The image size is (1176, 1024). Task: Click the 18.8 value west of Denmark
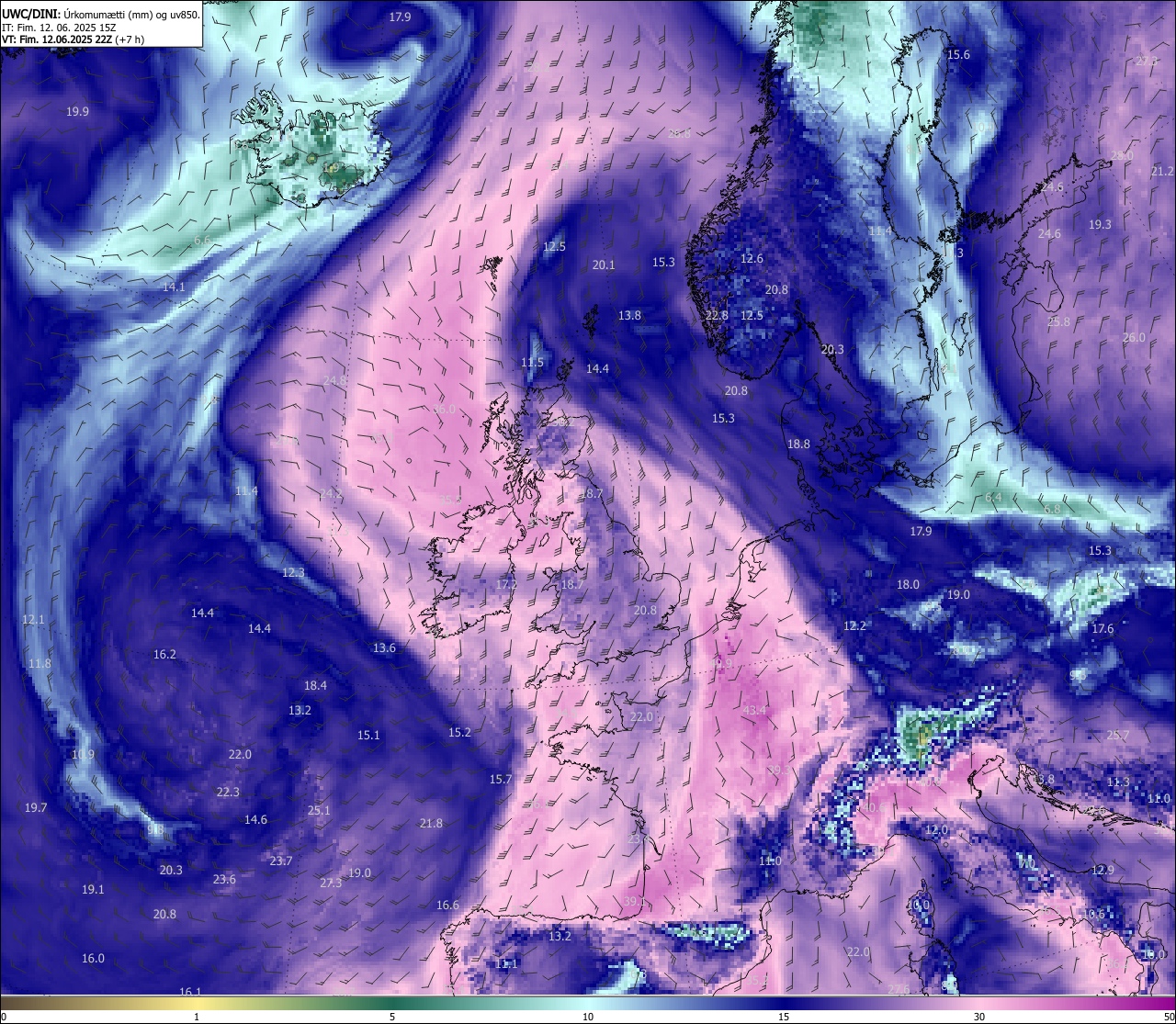tap(798, 444)
